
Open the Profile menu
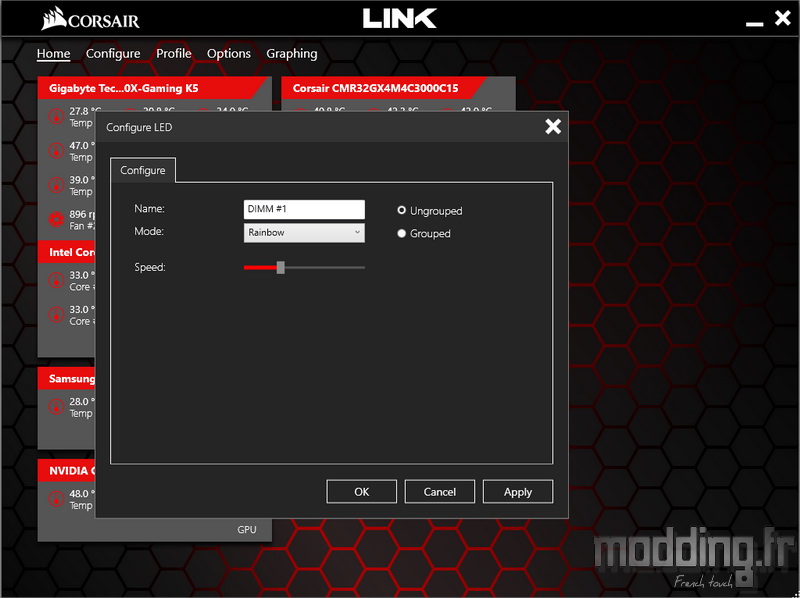click(x=173, y=54)
